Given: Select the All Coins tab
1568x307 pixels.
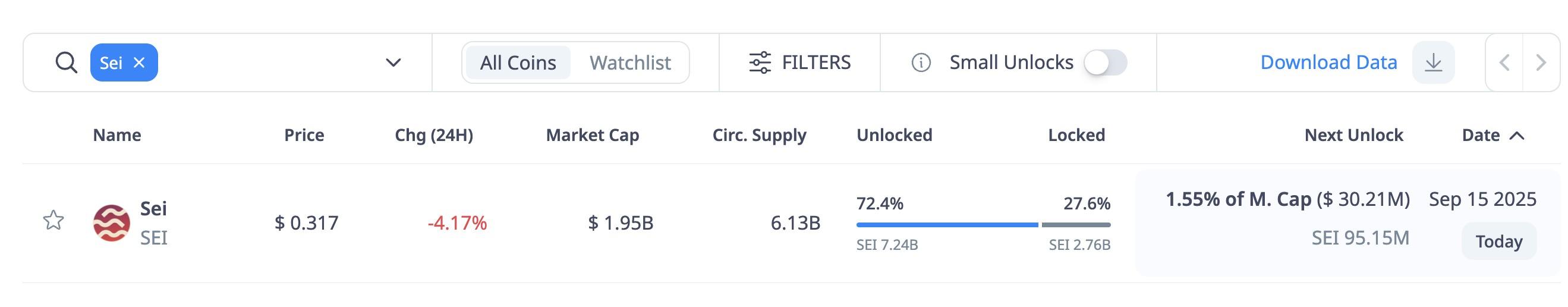Looking at the screenshot, I should click(x=517, y=62).
